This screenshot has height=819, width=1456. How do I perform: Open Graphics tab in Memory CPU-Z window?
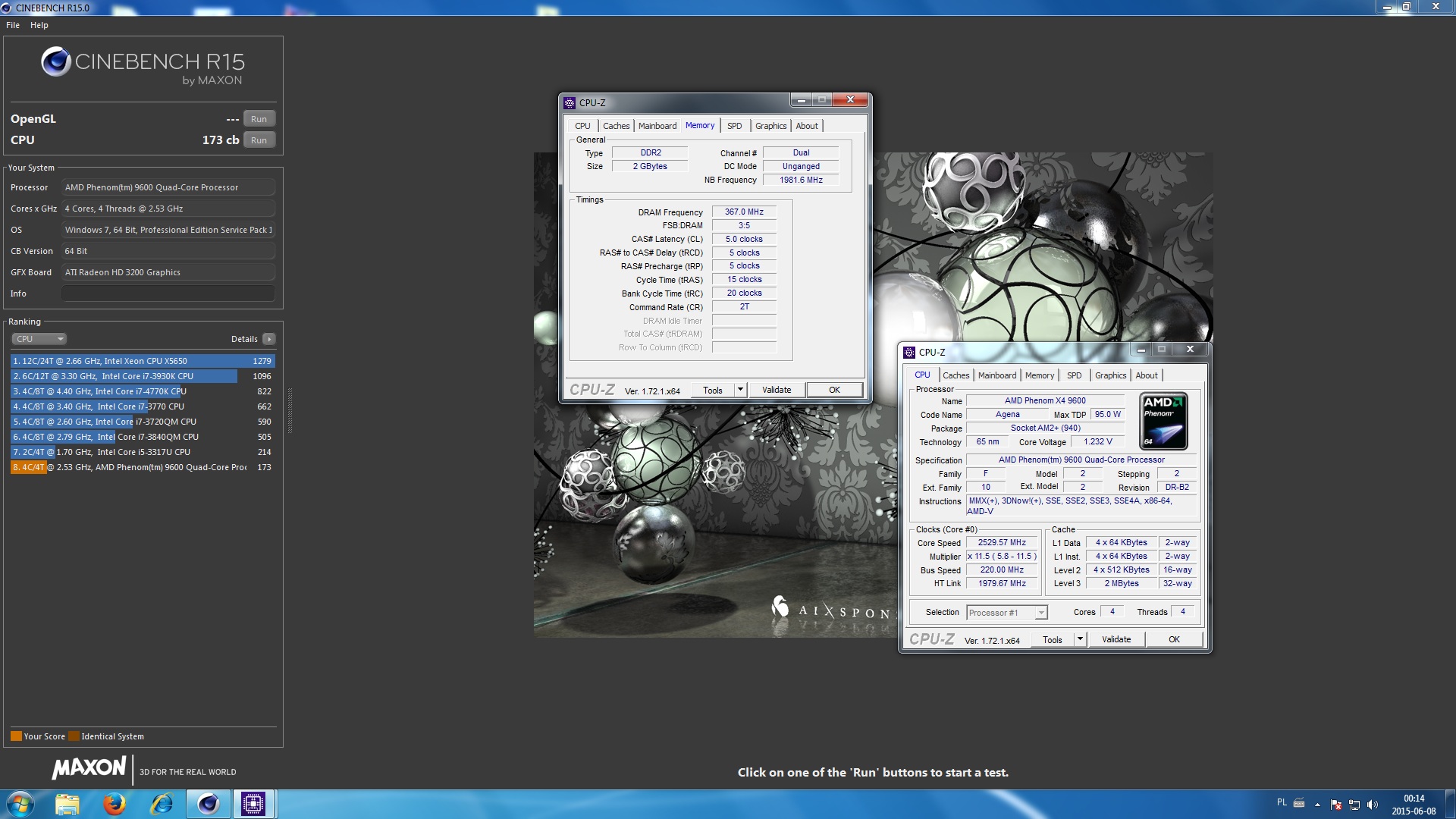point(770,126)
